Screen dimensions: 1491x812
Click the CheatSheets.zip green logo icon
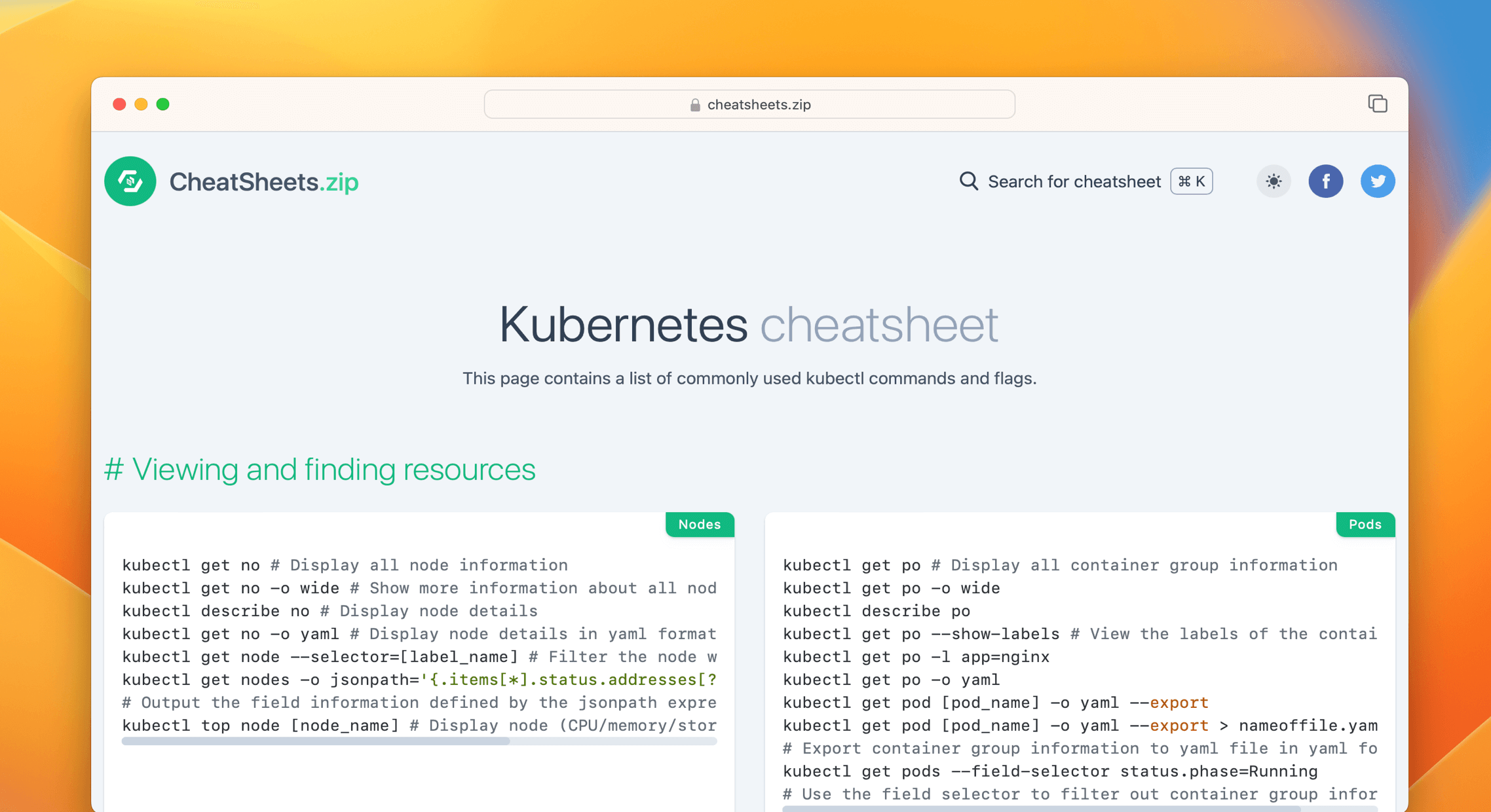click(130, 181)
